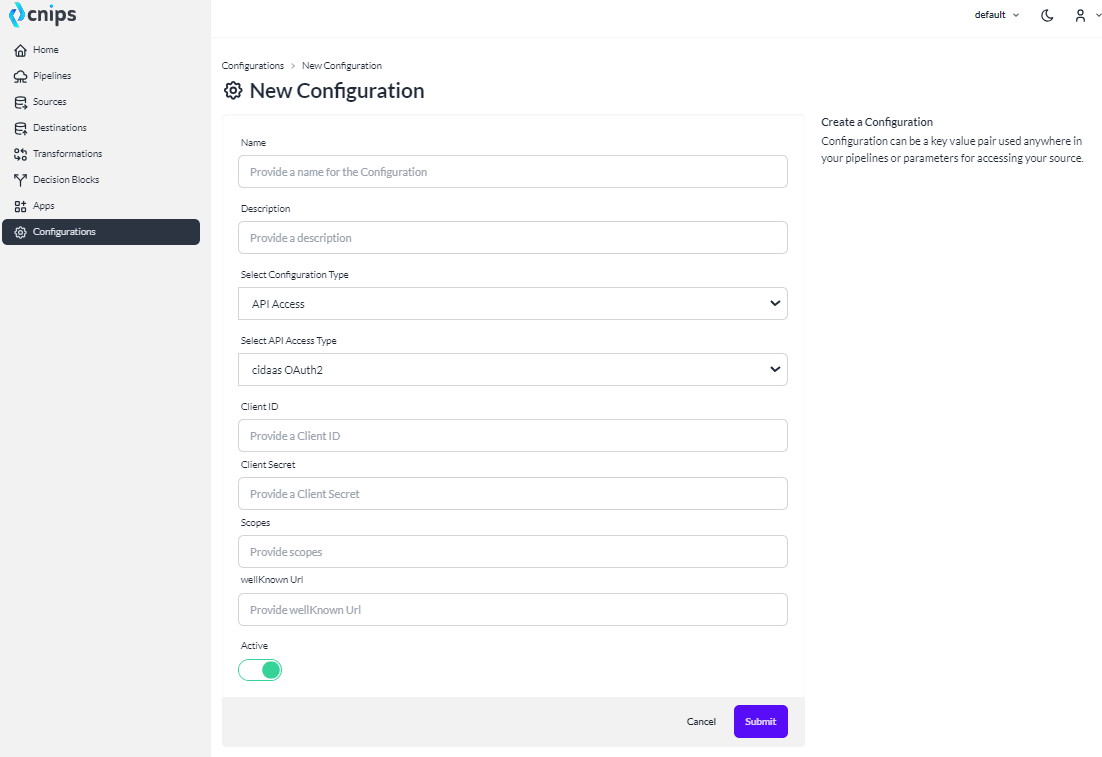The image size is (1102, 757).
Task: Click the Apps grid icon
Action: tap(20, 206)
